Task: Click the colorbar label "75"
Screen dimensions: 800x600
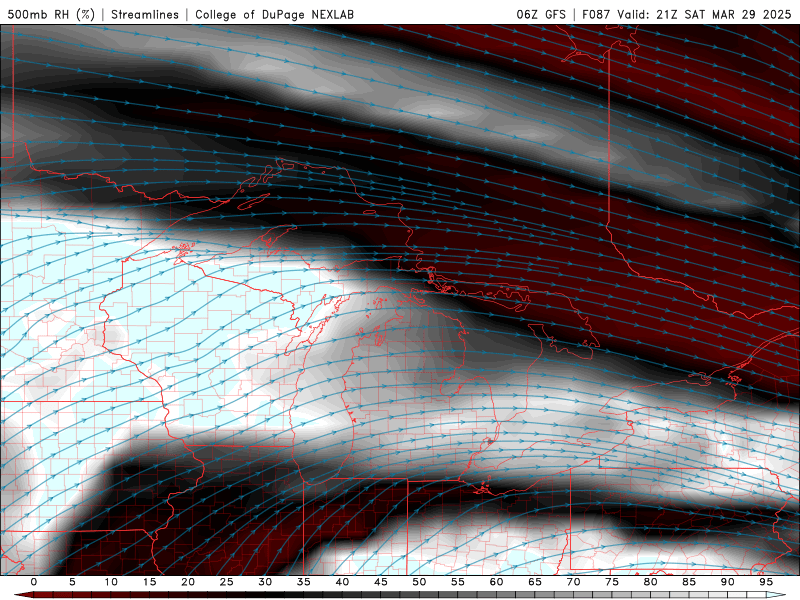Action: click(x=612, y=582)
